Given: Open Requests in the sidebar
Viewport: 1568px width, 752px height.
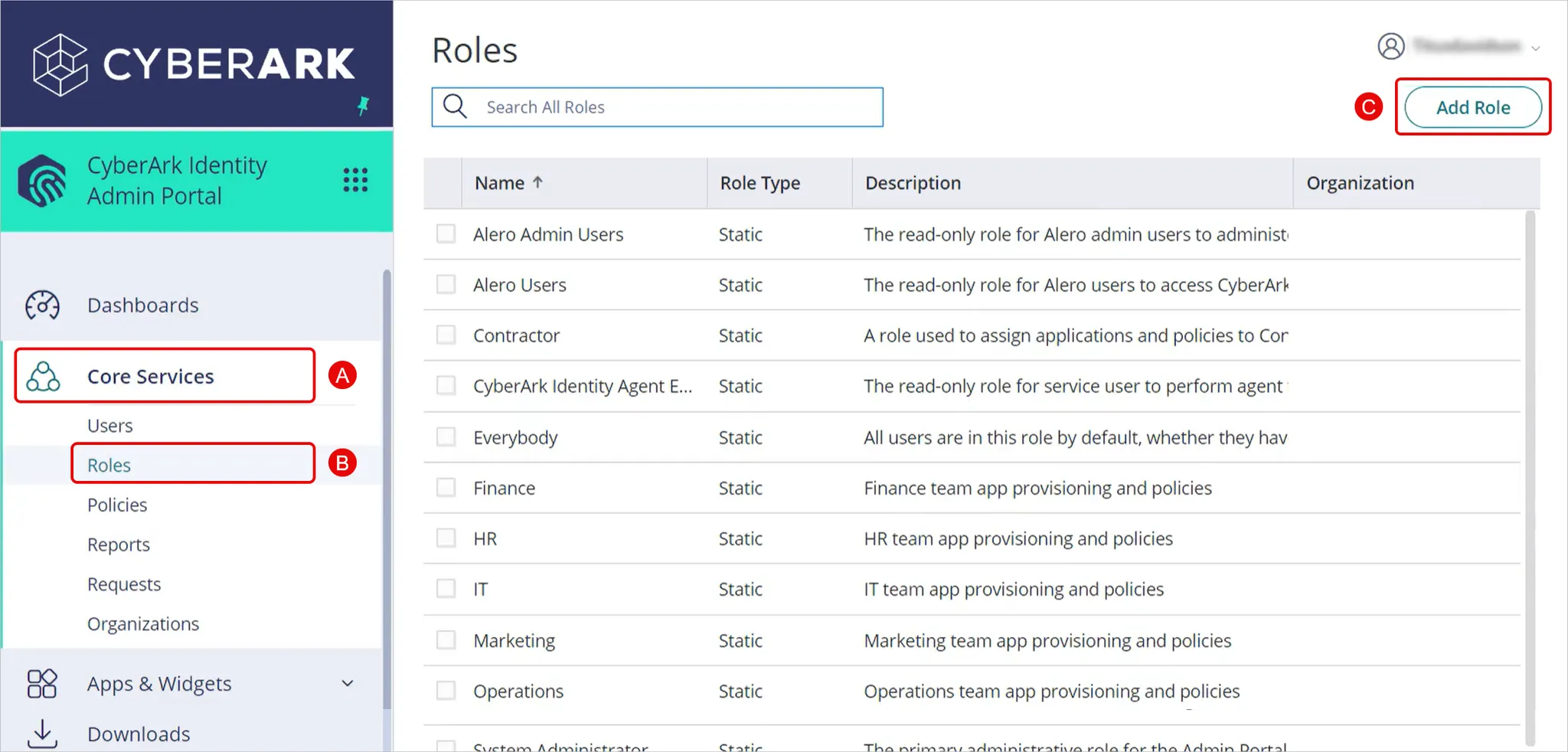Looking at the screenshot, I should coord(123,584).
